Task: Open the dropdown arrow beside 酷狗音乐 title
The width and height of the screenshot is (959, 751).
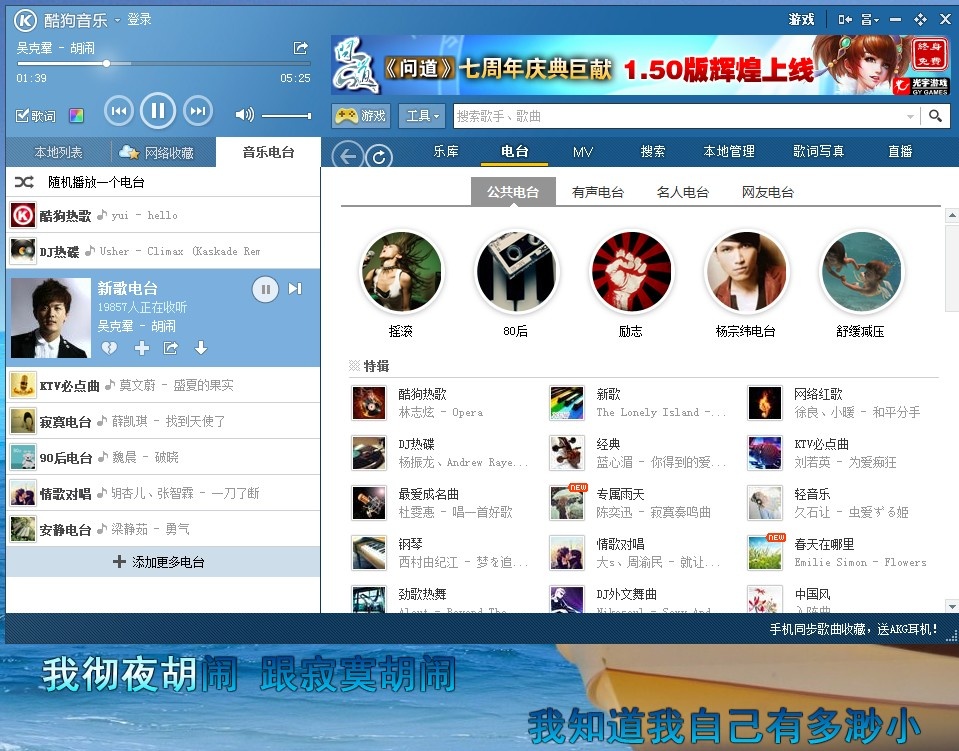Action: (x=118, y=20)
